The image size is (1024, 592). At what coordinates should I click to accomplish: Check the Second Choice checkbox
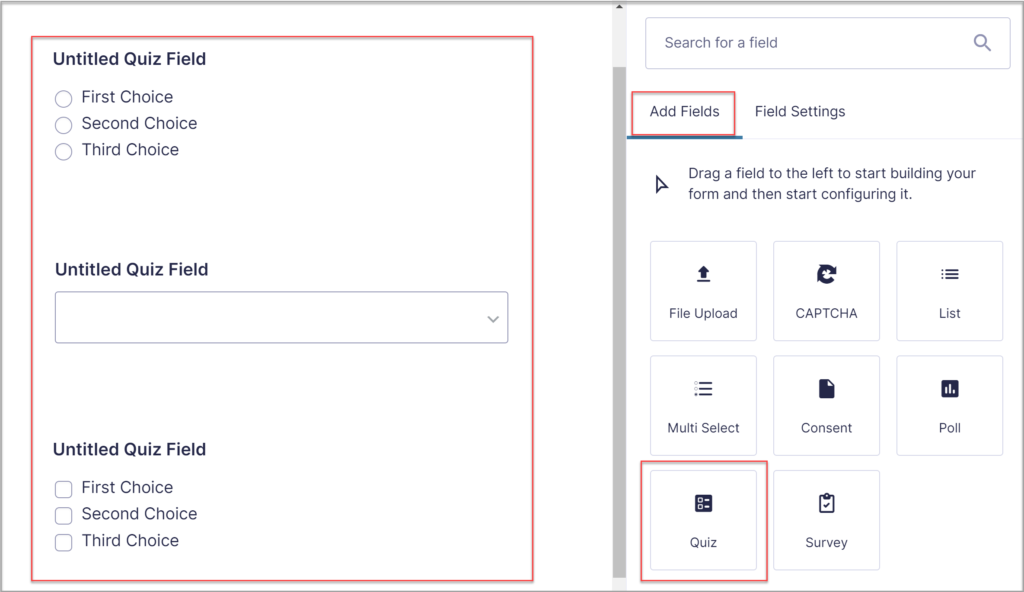point(63,514)
